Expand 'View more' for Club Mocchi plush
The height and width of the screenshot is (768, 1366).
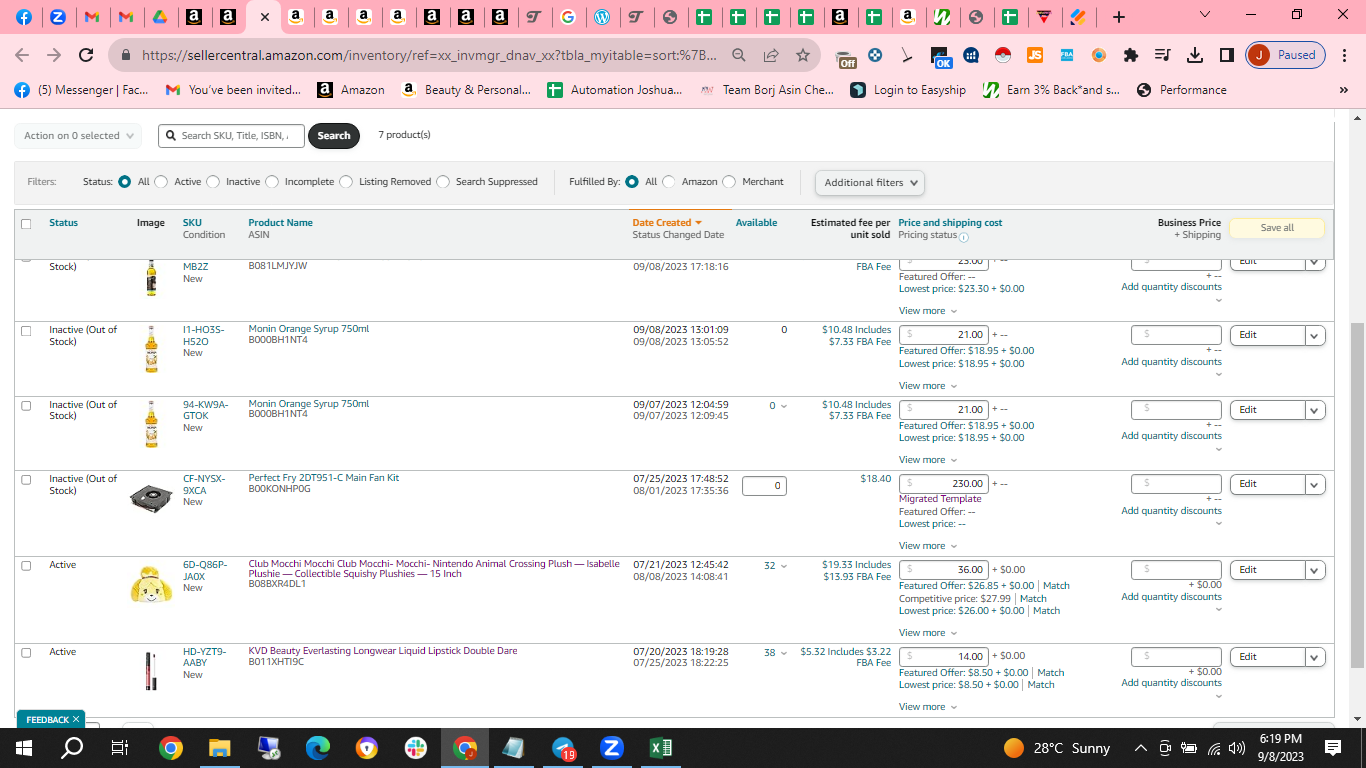pyautogui.click(x=928, y=633)
